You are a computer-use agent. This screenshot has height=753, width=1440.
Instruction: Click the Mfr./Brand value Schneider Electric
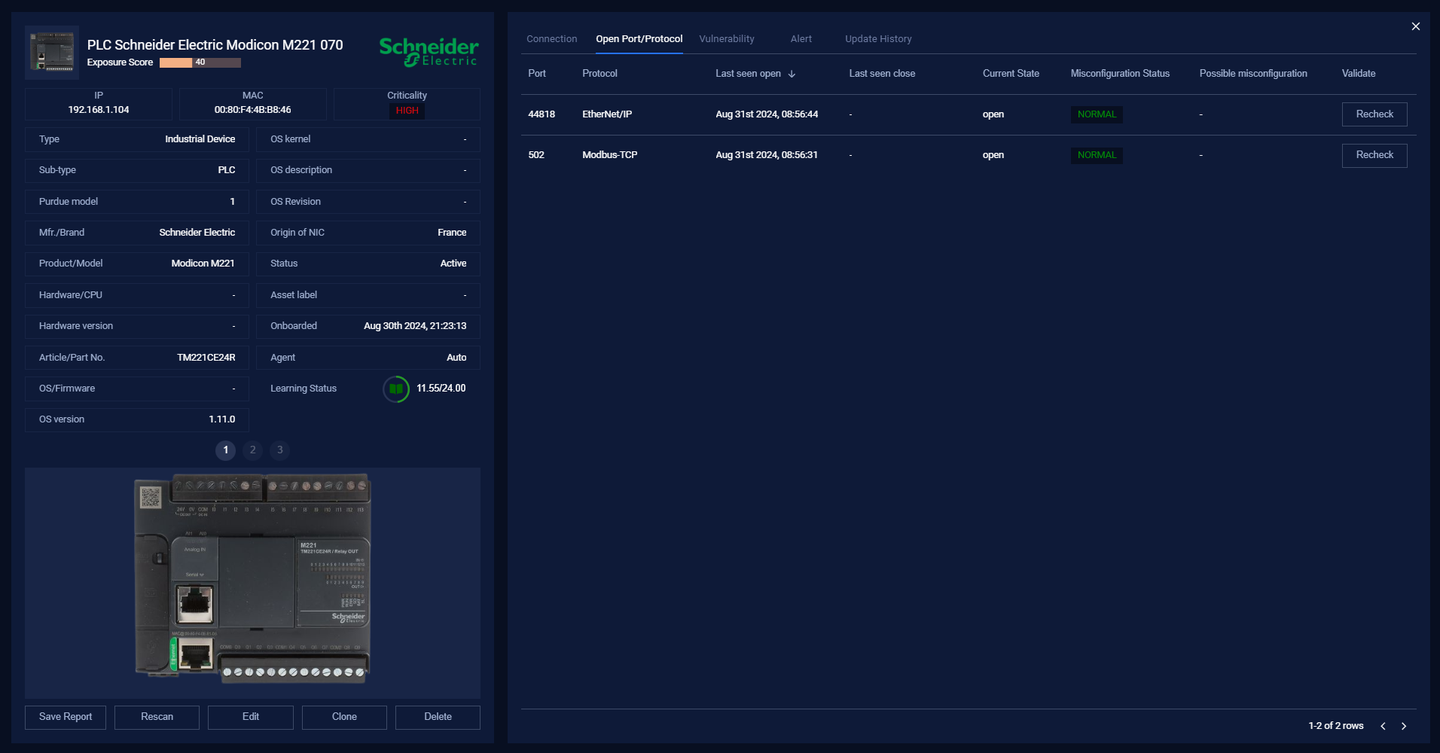(x=197, y=233)
